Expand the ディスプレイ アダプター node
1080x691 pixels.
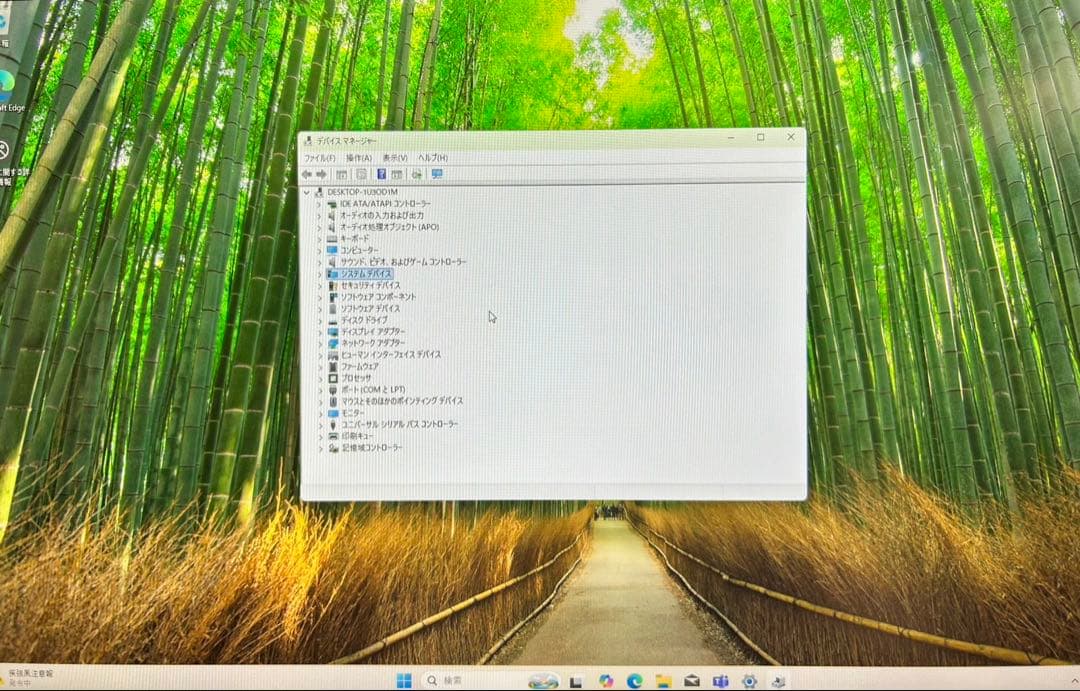[x=320, y=331]
